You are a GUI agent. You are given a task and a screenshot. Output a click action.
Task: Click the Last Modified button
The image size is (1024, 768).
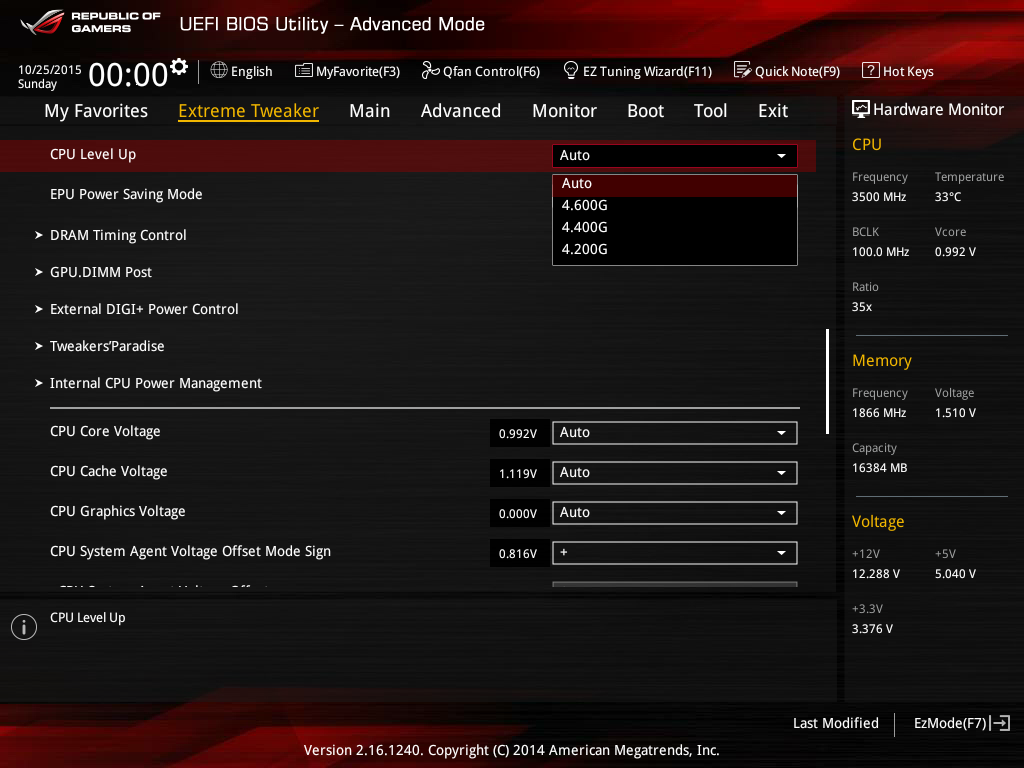tap(835, 723)
